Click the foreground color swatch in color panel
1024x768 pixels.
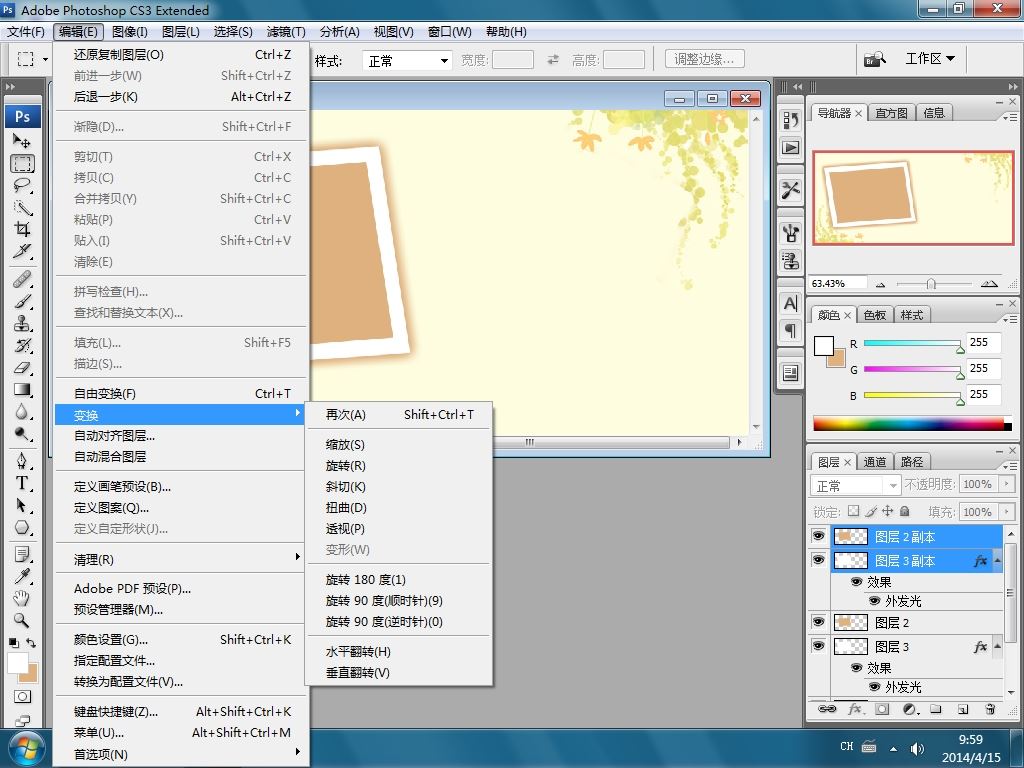coord(824,345)
